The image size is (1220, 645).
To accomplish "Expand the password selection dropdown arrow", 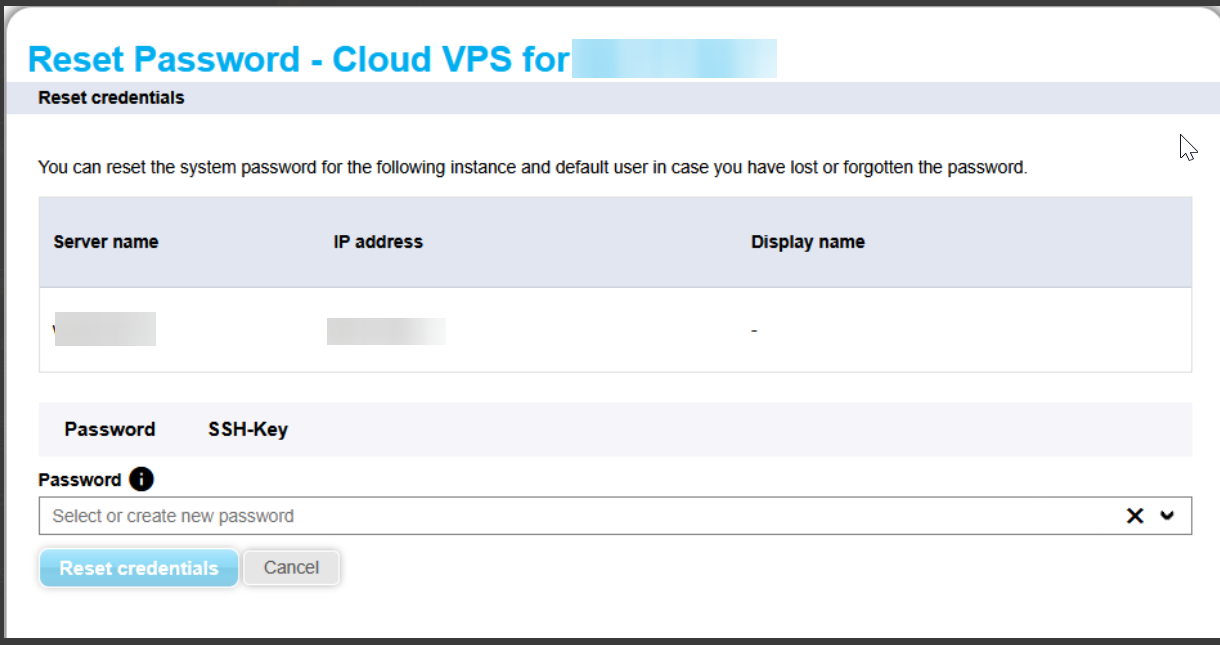I will click(1167, 516).
